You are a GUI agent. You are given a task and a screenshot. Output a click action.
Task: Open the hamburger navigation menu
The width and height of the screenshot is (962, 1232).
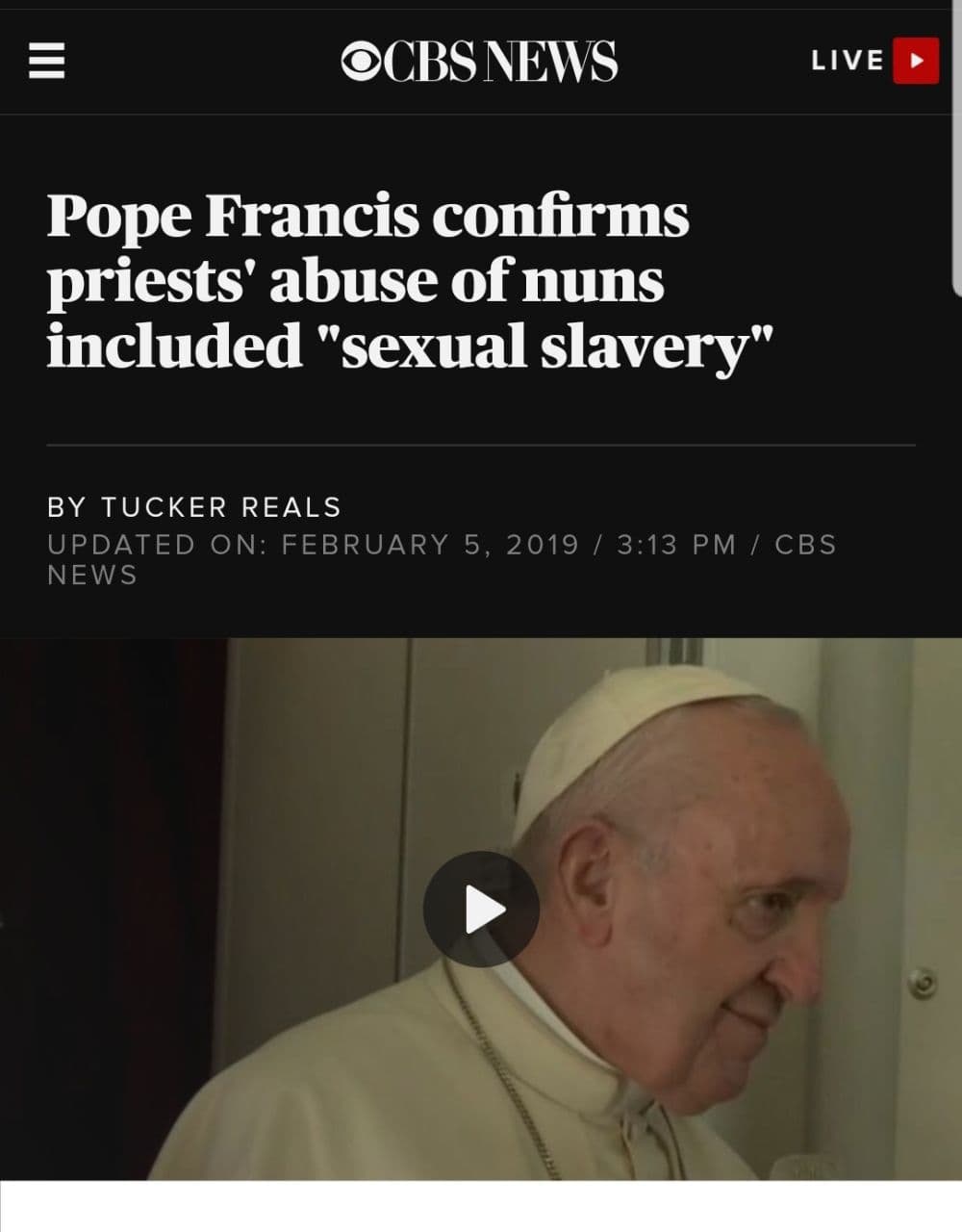(x=45, y=62)
